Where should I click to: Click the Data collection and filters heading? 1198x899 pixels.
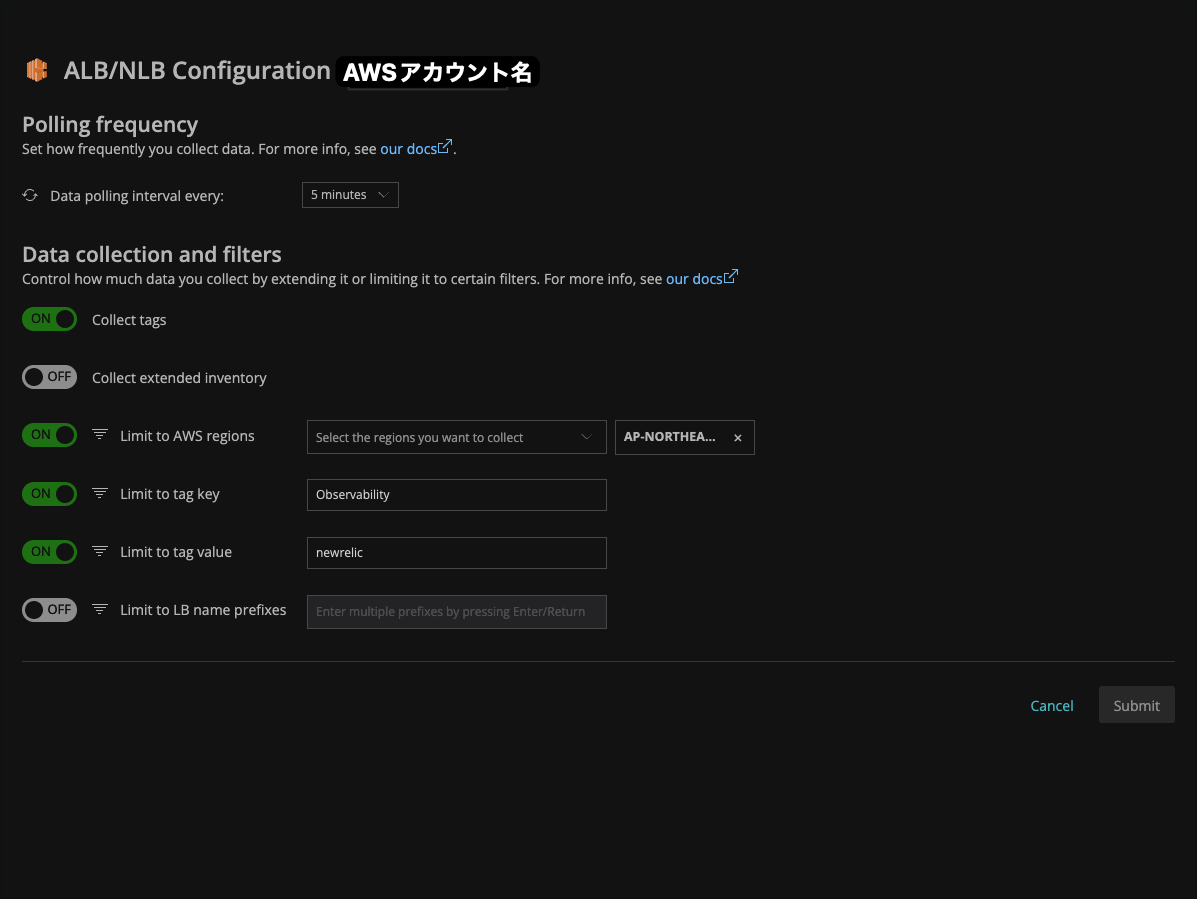[x=152, y=254]
